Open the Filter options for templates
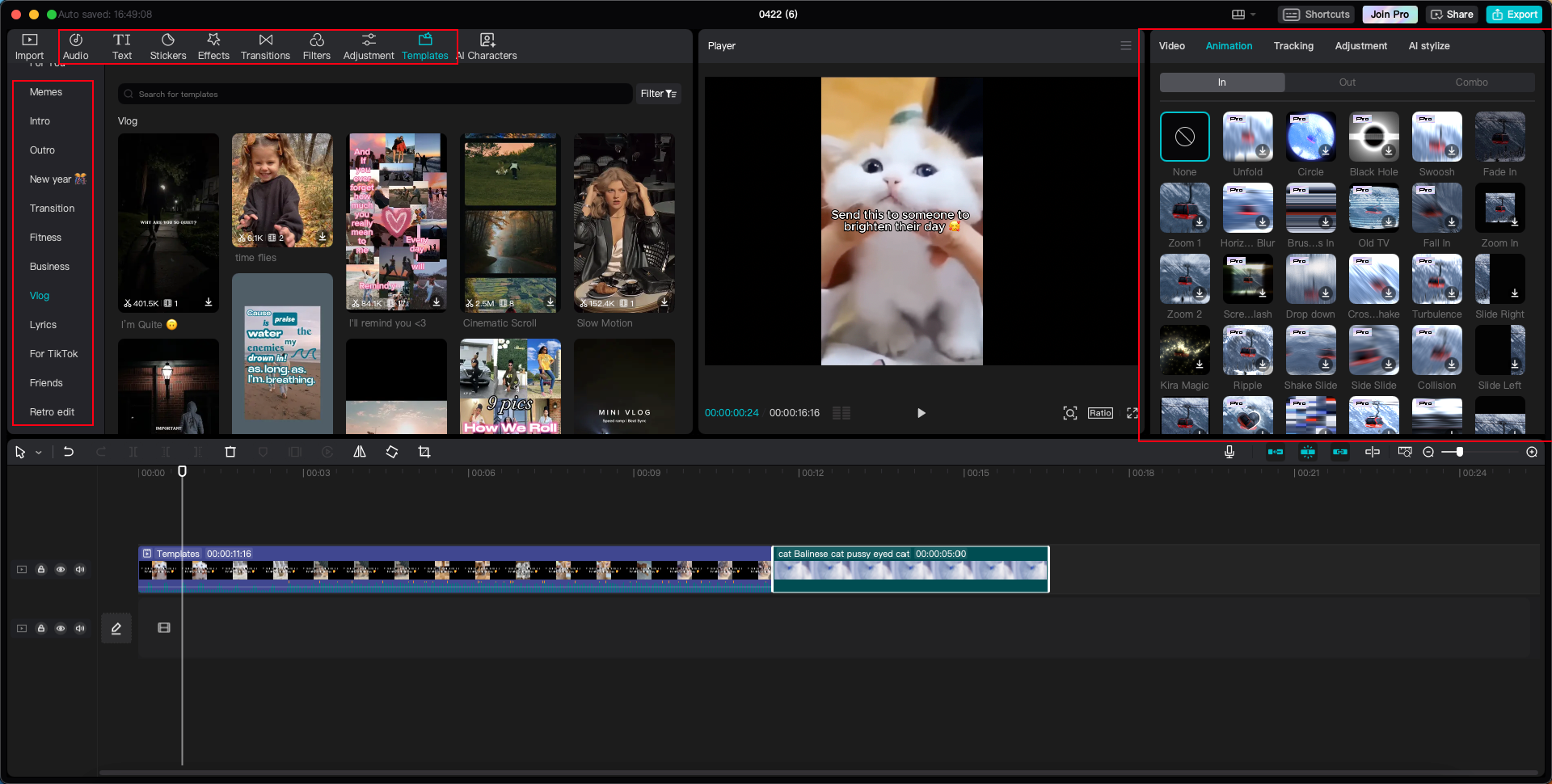 658,94
